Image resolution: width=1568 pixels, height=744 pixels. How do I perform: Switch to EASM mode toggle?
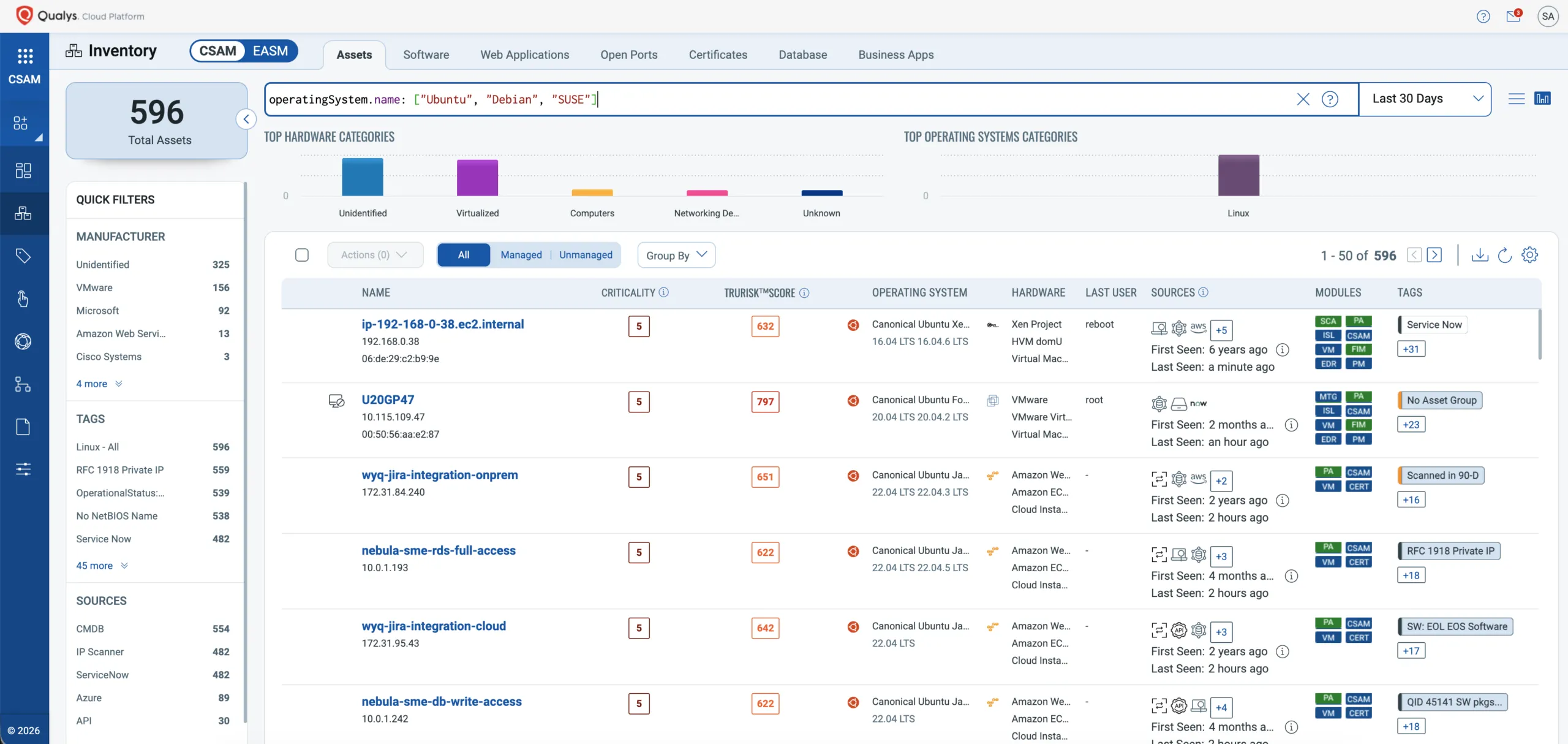point(270,51)
